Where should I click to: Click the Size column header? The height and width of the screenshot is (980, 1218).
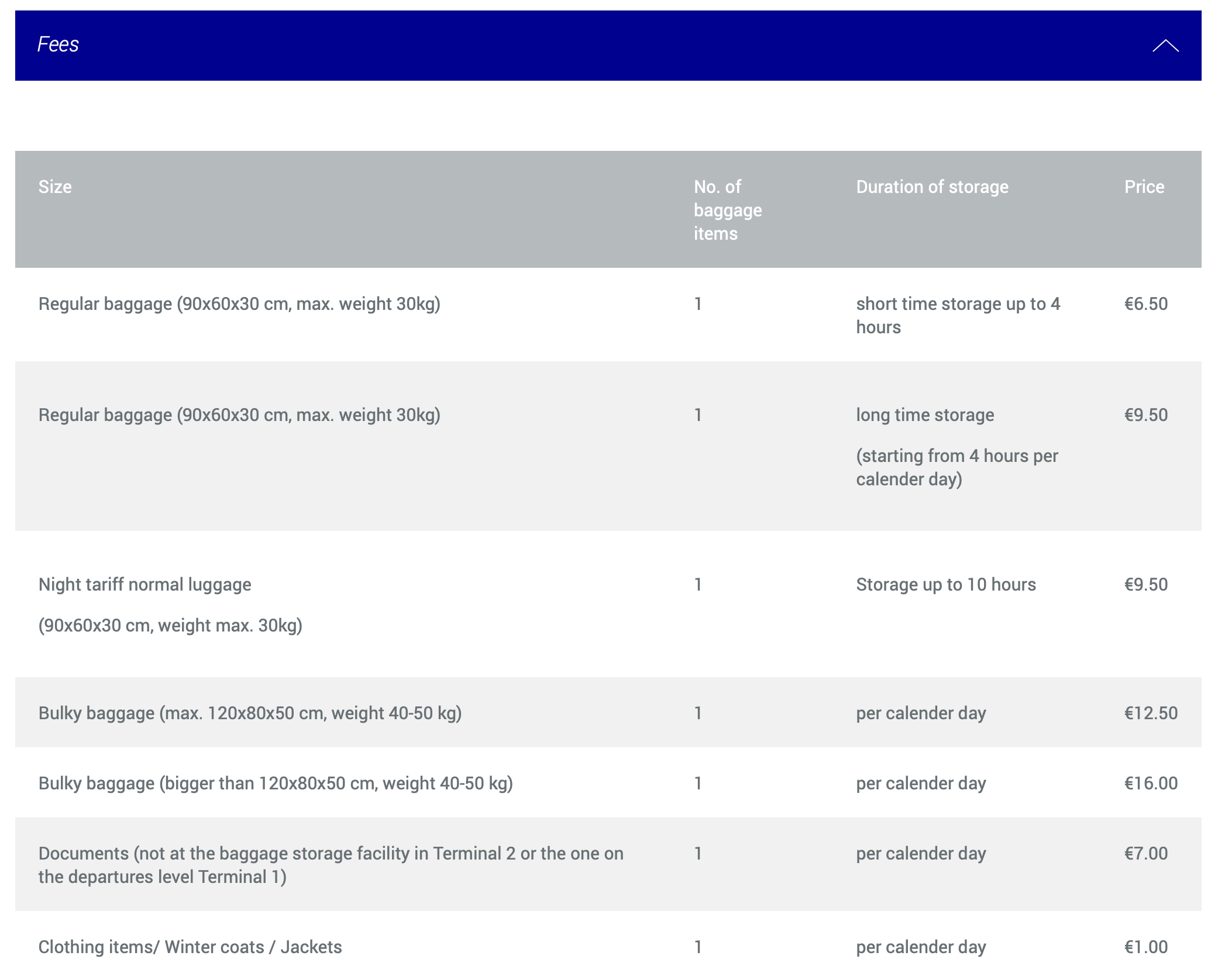(x=55, y=187)
